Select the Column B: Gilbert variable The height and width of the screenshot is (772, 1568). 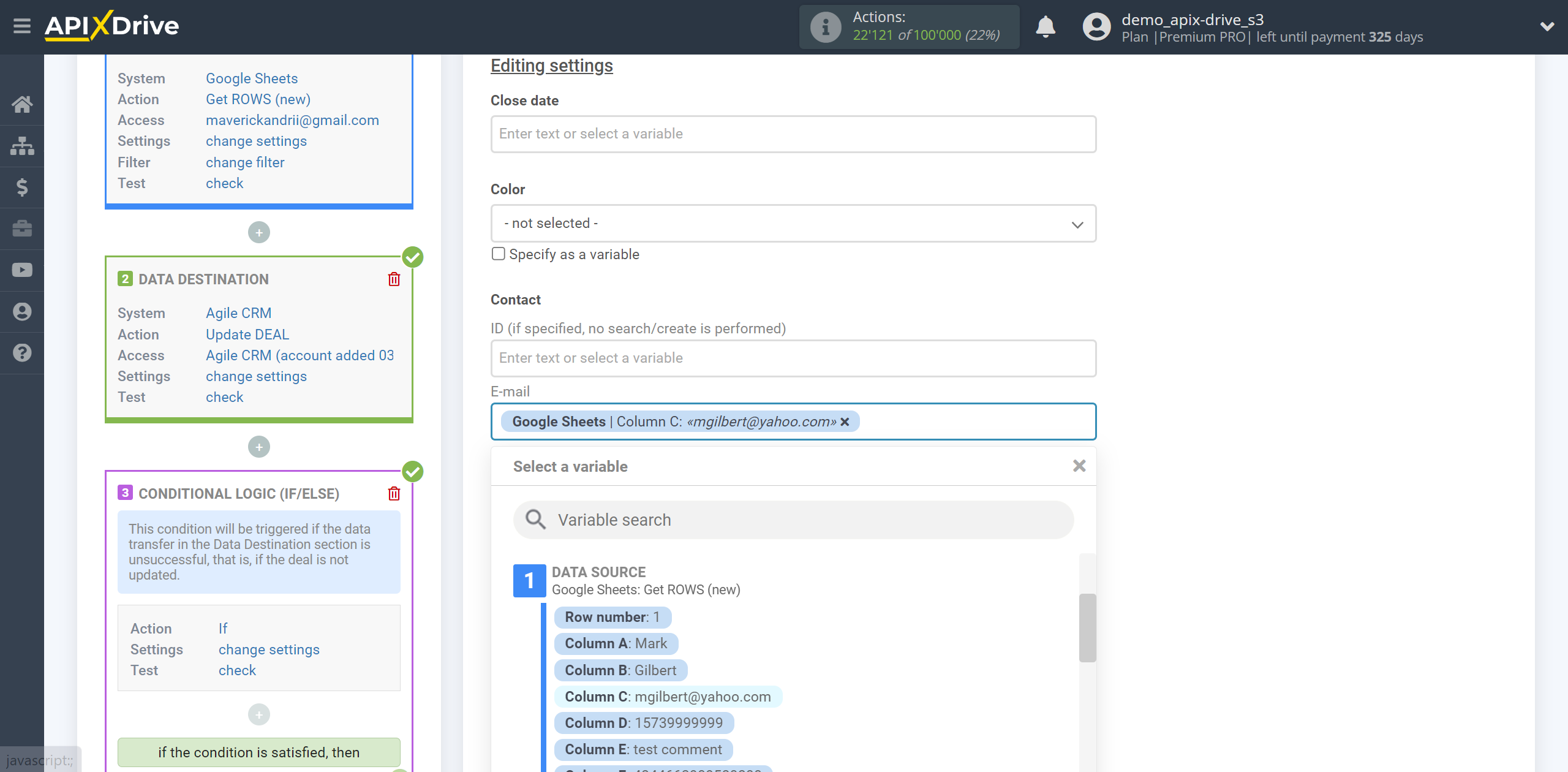pyautogui.click(x=620, y=670)
